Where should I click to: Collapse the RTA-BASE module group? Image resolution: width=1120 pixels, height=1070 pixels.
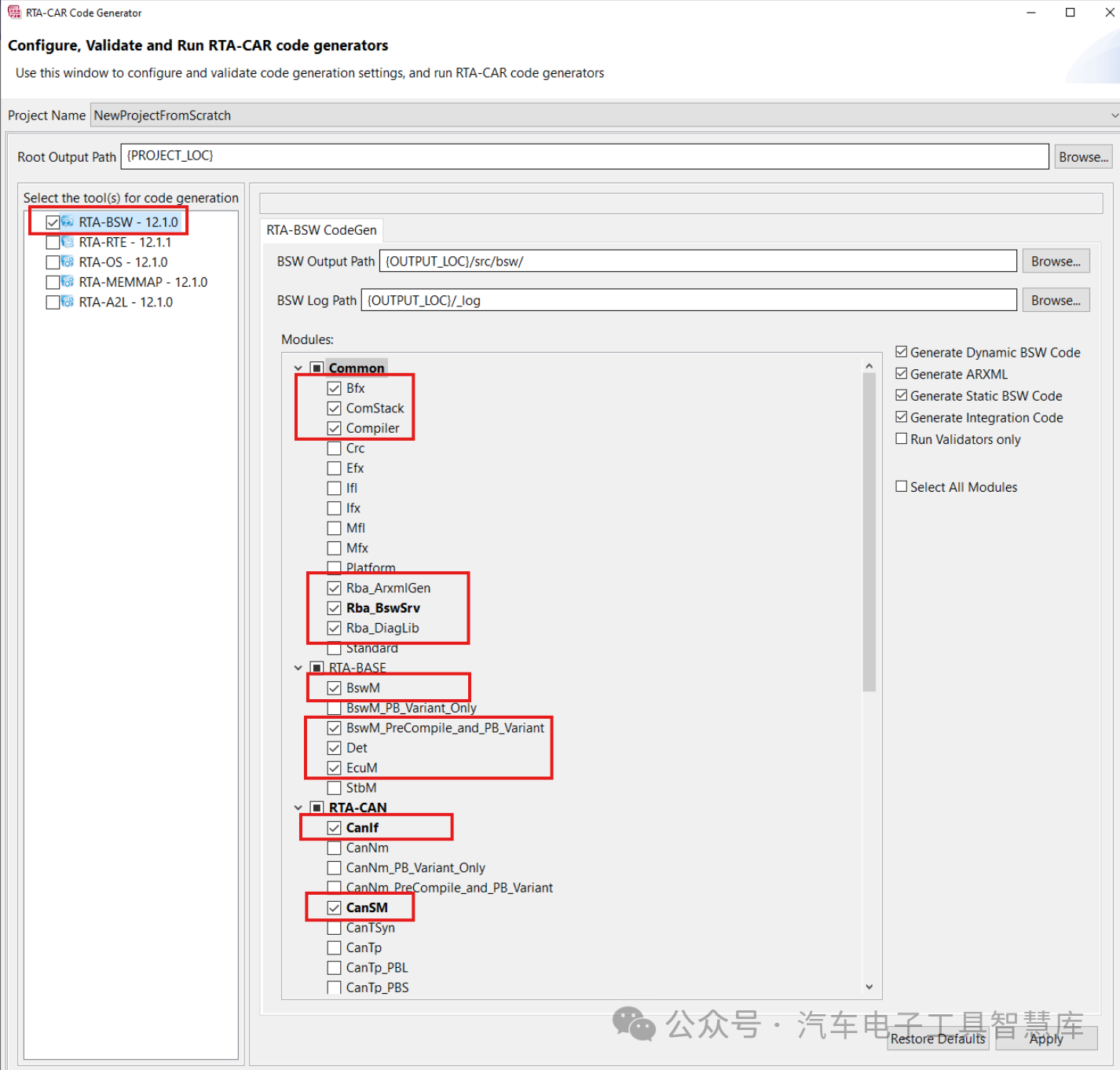(x=298, y=668)
